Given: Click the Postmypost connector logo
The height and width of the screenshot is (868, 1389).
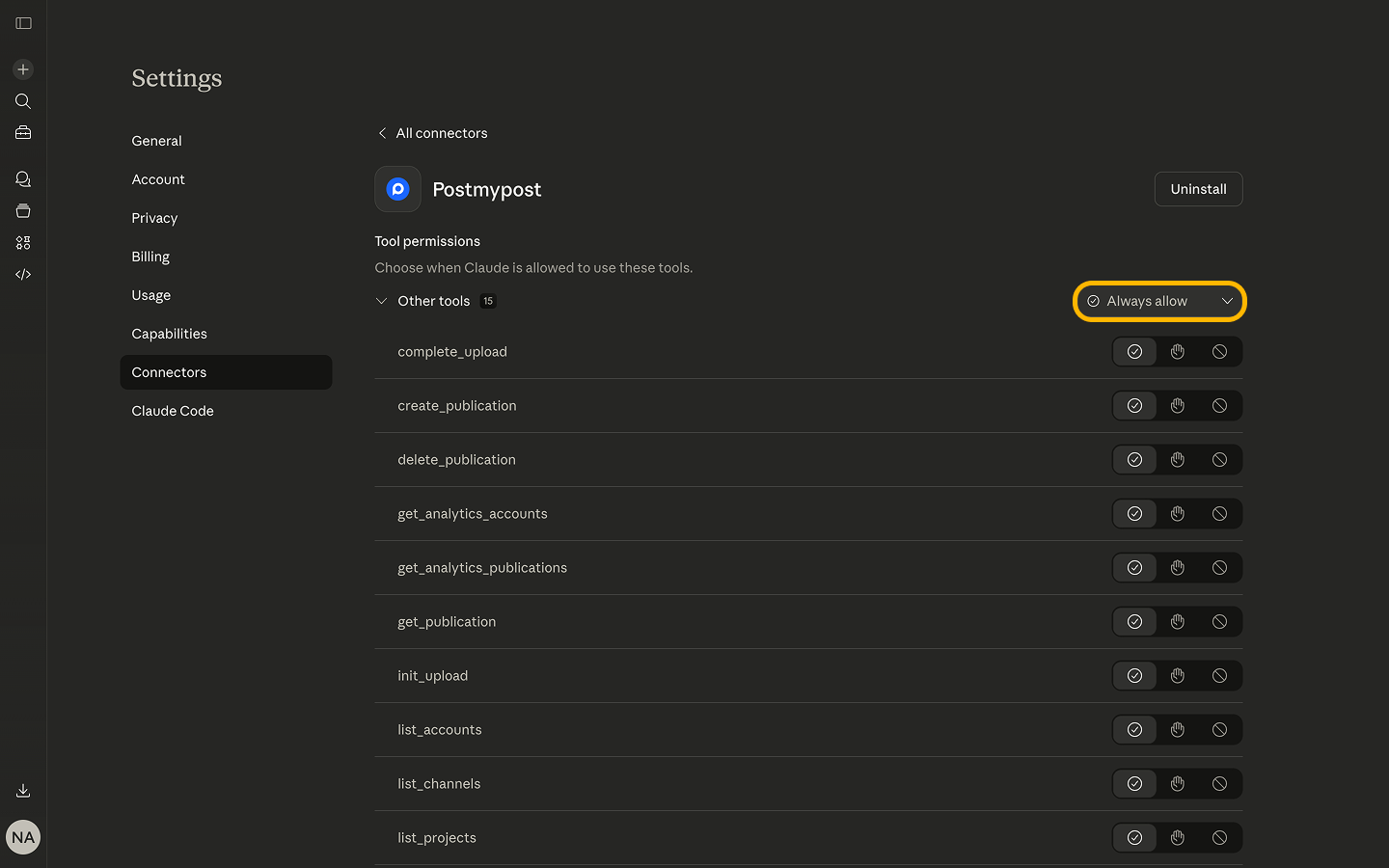Looking at the screenshot, I should (397, 189).
